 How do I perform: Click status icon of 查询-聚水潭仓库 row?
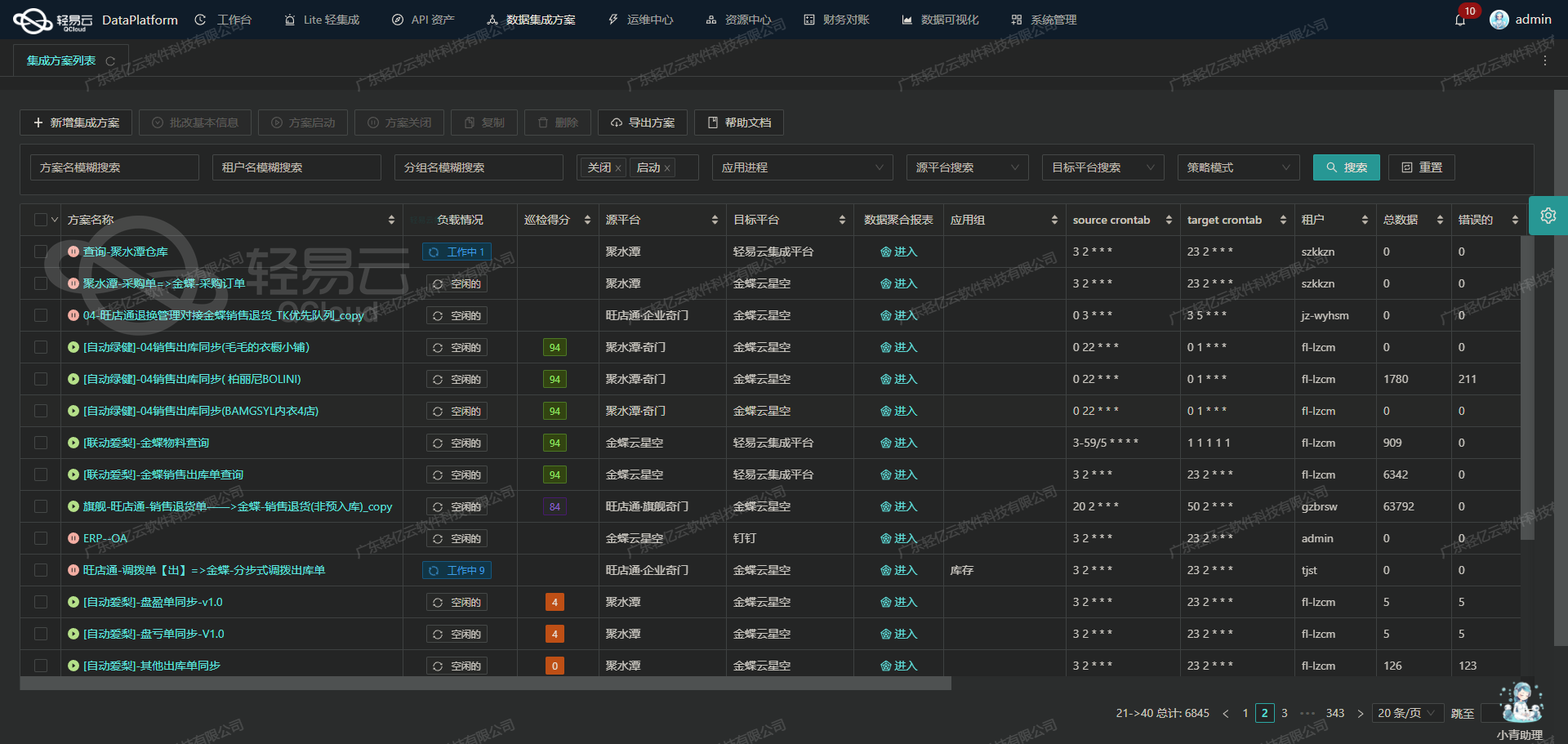pyautogui.click(x=73, y=252)
